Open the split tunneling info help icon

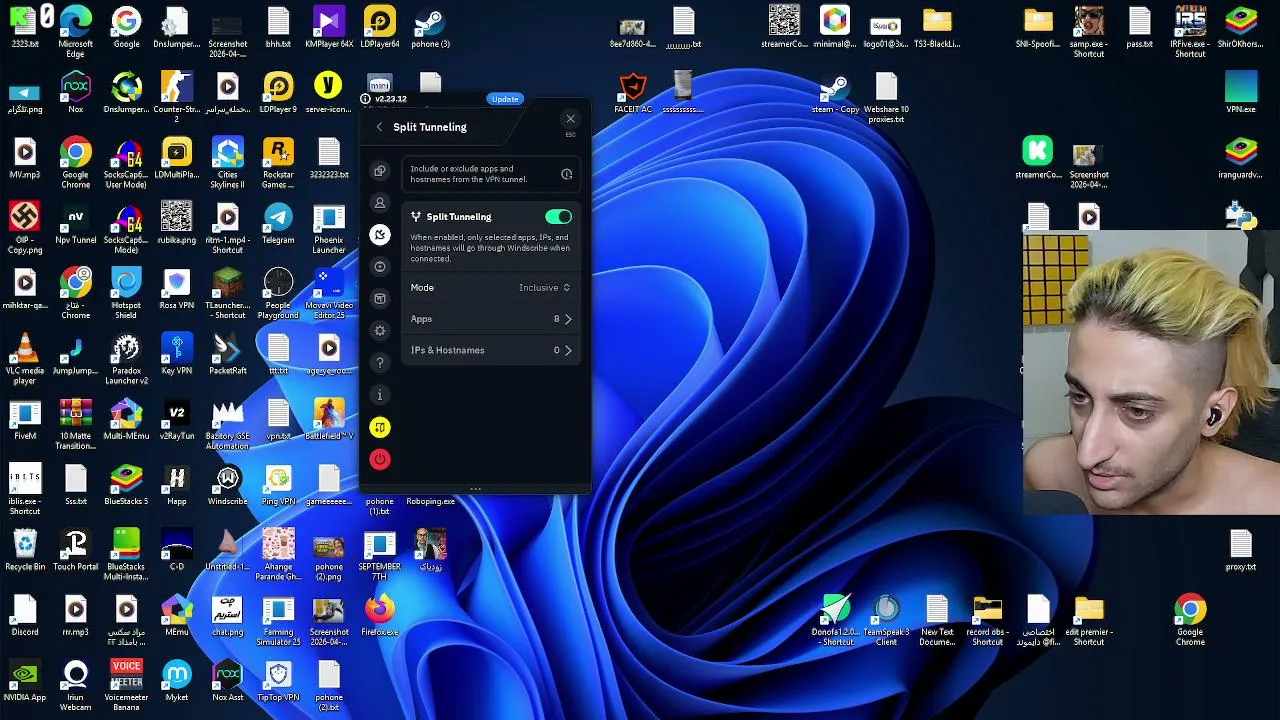point(566,174)
